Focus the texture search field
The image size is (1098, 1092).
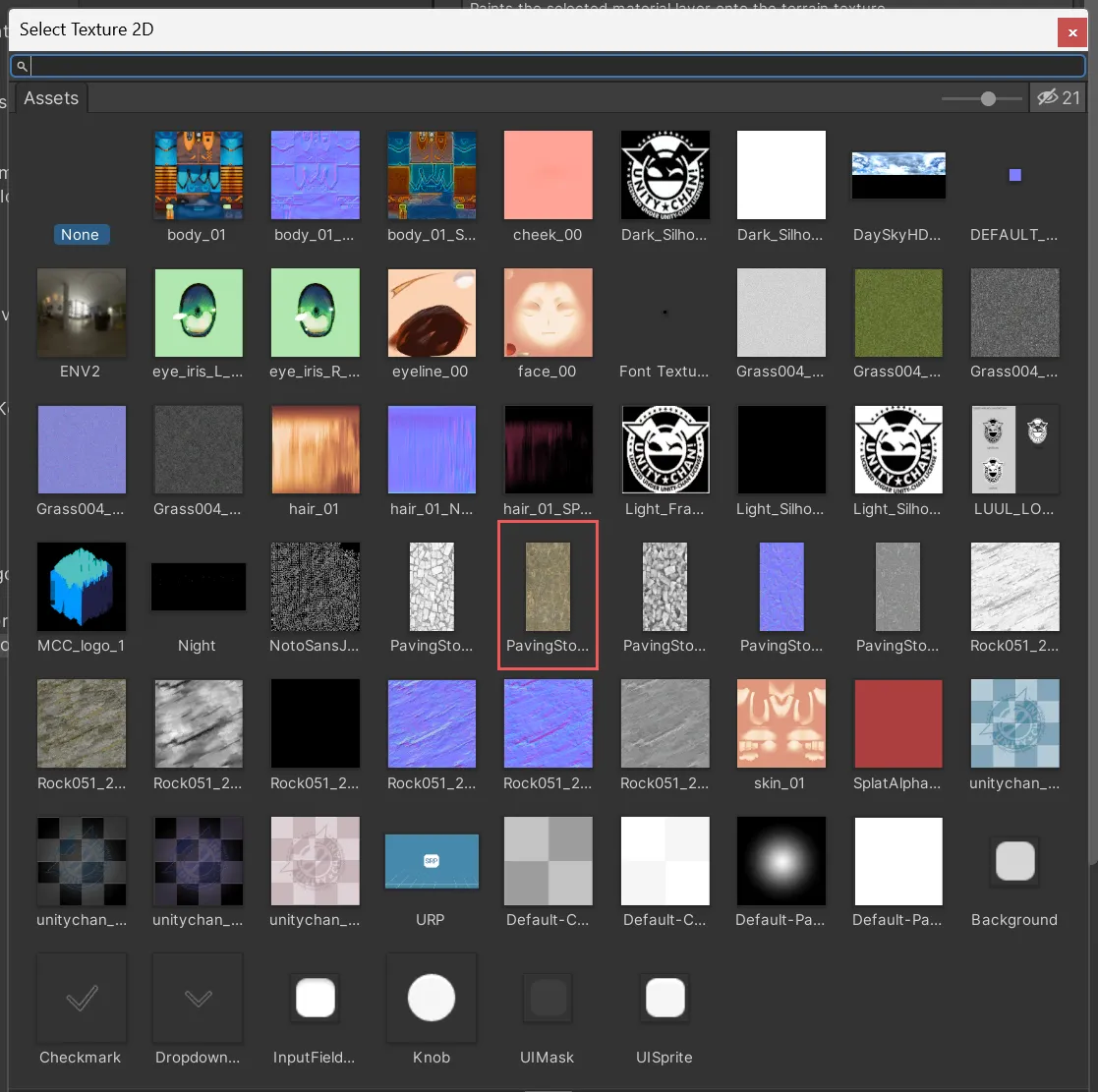549,66
